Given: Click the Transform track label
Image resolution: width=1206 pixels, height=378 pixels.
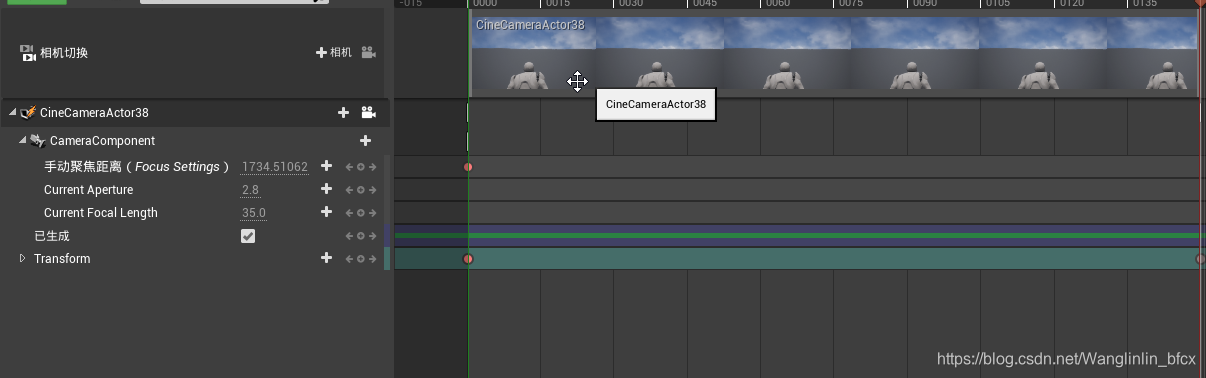Looking at the screenshot, I should [62, 259].
